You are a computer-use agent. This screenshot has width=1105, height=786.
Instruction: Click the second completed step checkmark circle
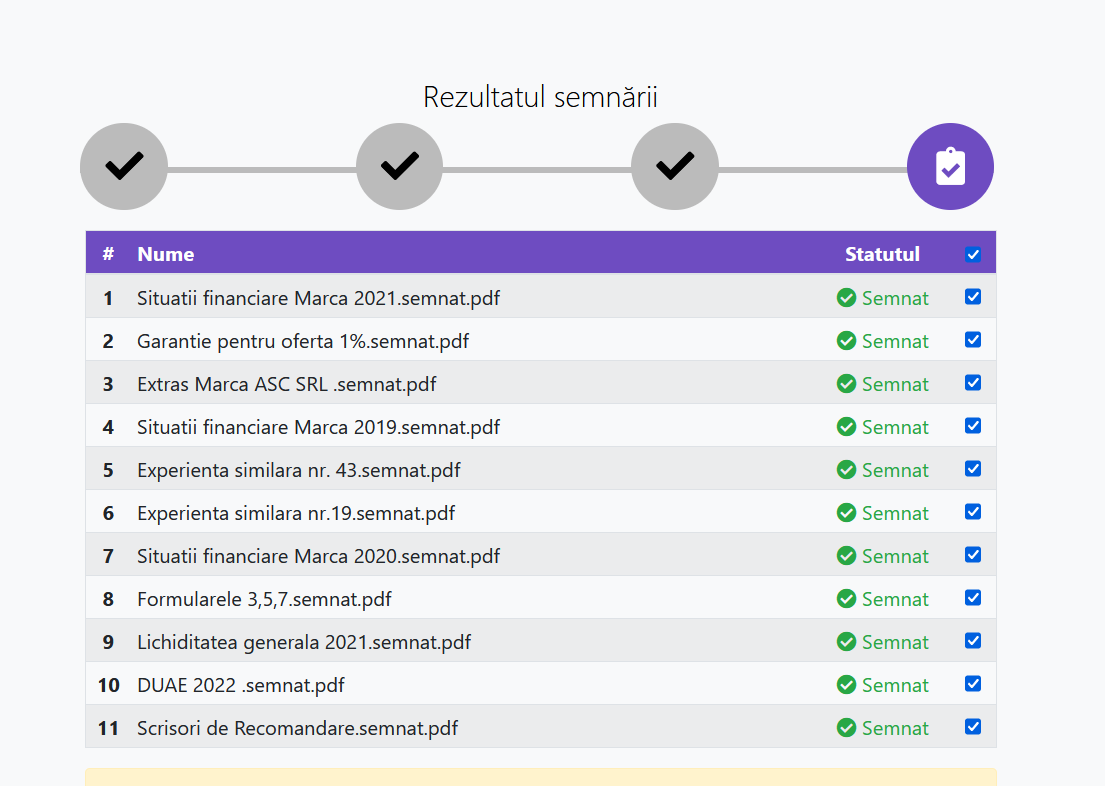point(399,166)
